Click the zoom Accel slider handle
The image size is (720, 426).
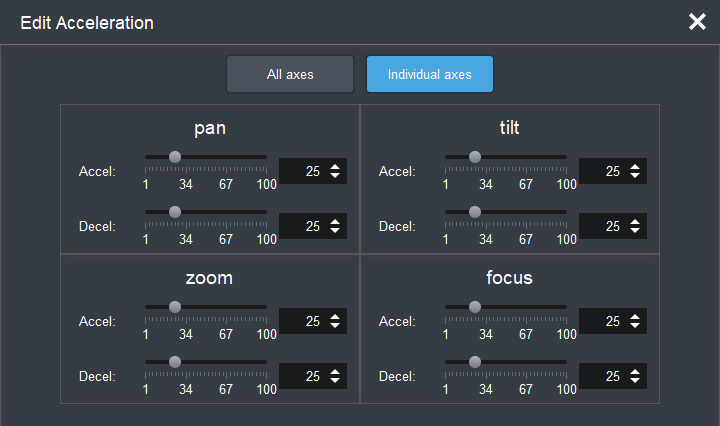coord(175,307)
